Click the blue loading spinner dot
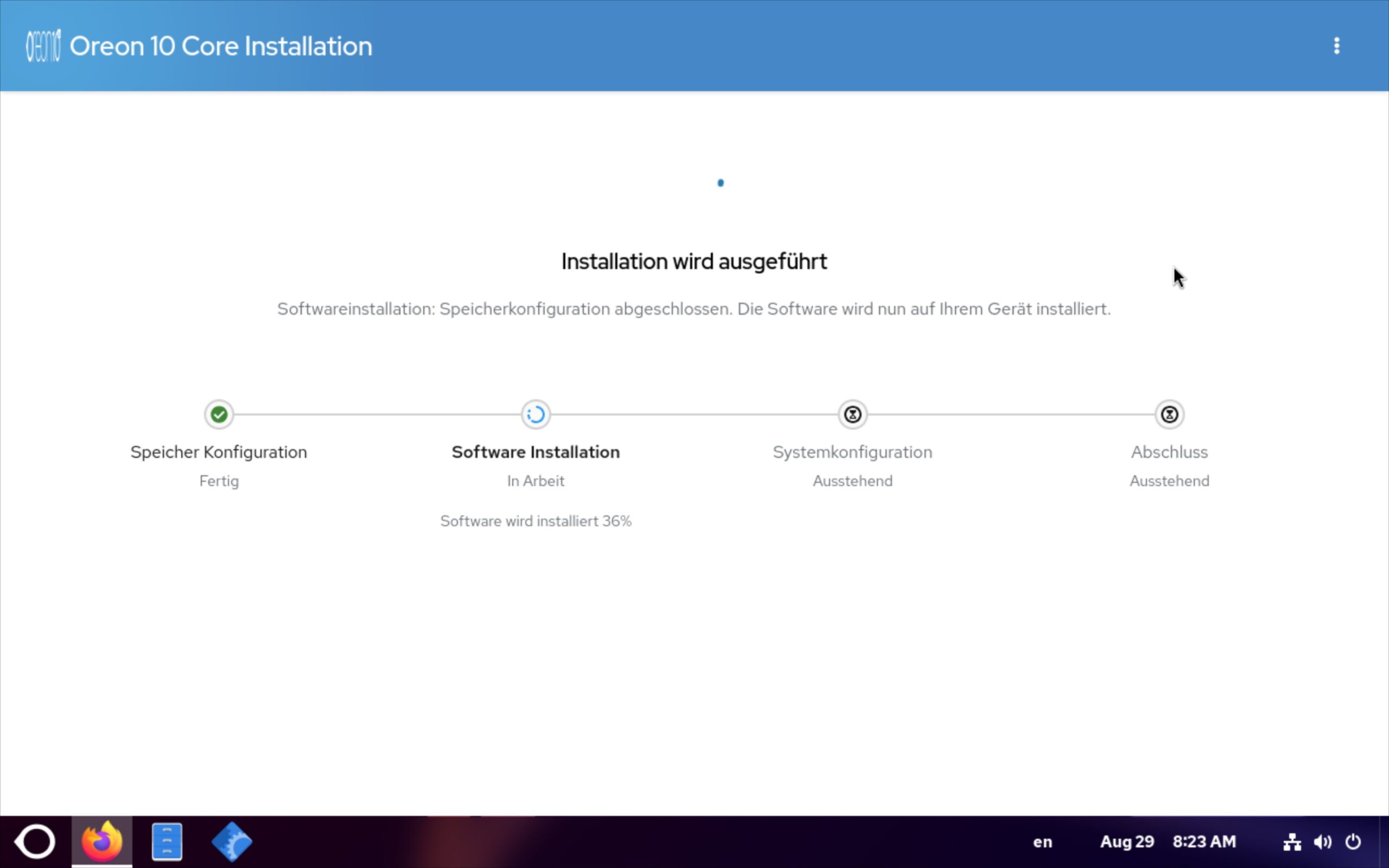1389x868 pixels. 721,183
